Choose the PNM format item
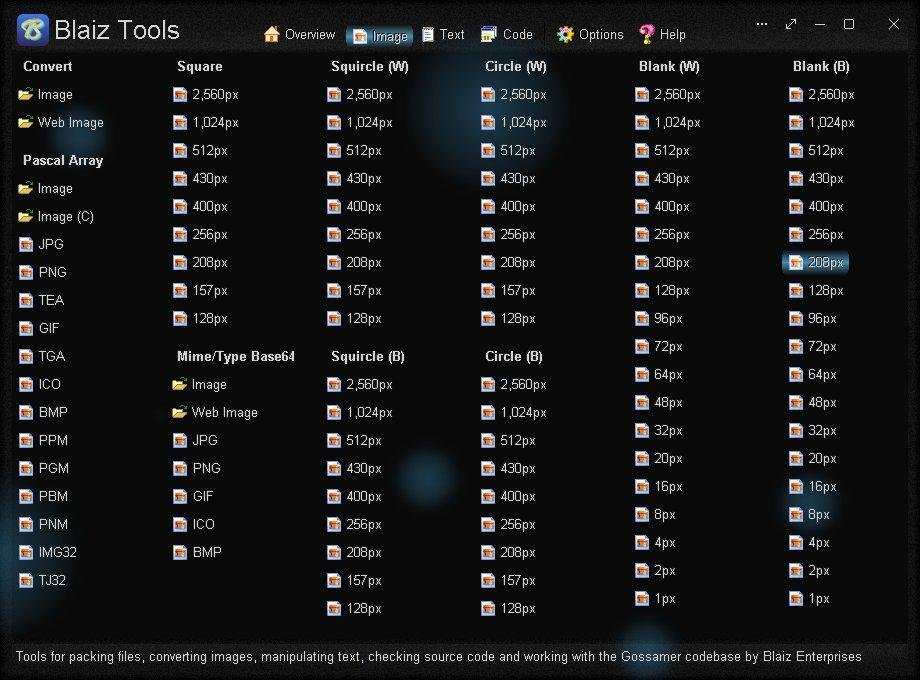Screen dimensions: 920x680 43,524
